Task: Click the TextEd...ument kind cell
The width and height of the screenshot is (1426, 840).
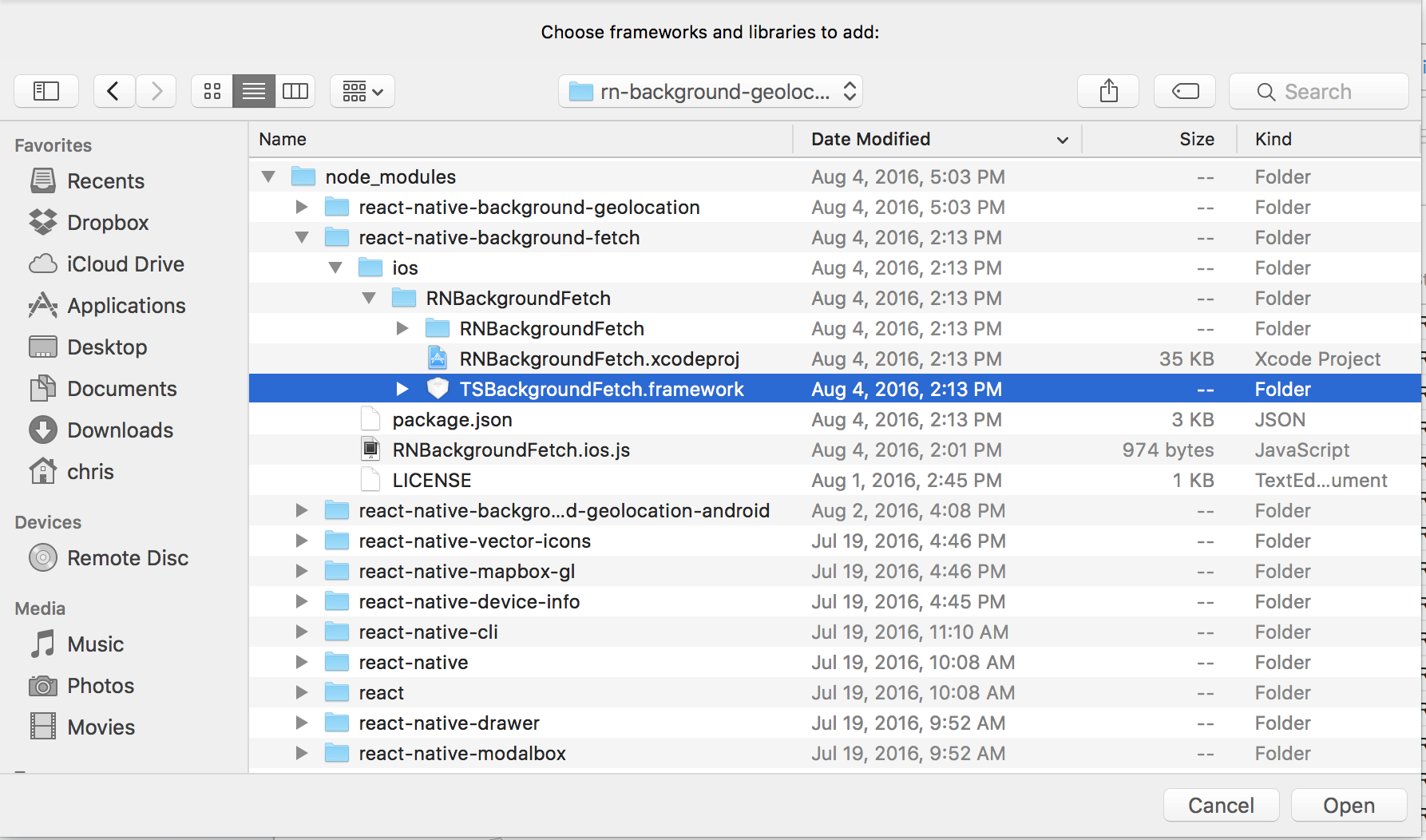Action: [x=1321, y=480]
